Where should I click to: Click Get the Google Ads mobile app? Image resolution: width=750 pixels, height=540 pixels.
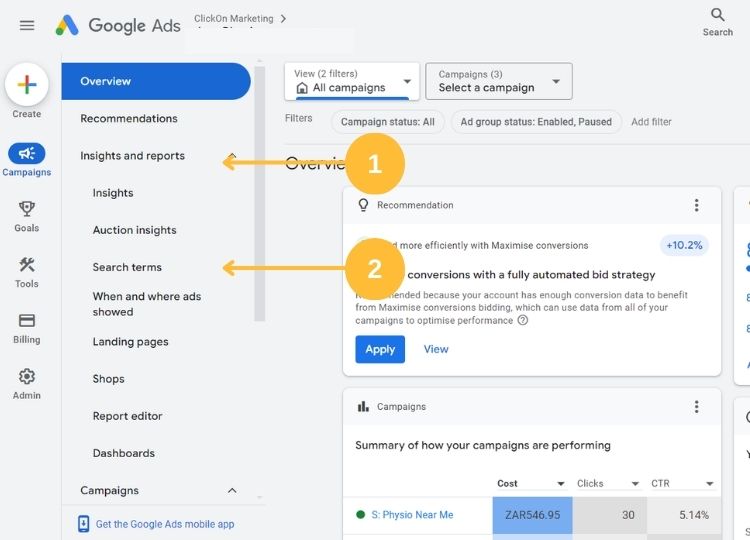coord(165,524)
